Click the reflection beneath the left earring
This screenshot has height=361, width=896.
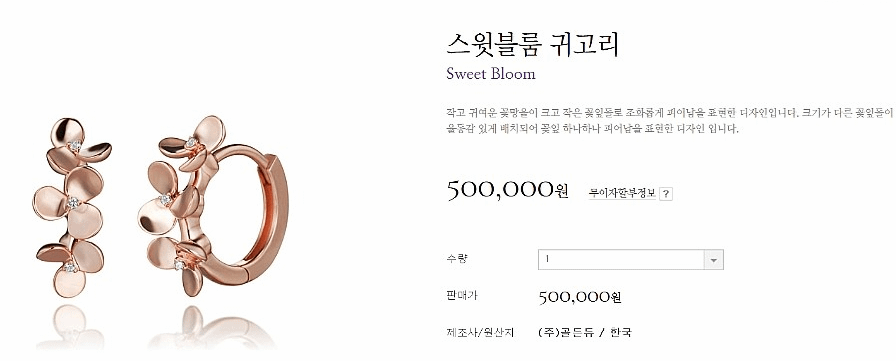pos(71,327)
